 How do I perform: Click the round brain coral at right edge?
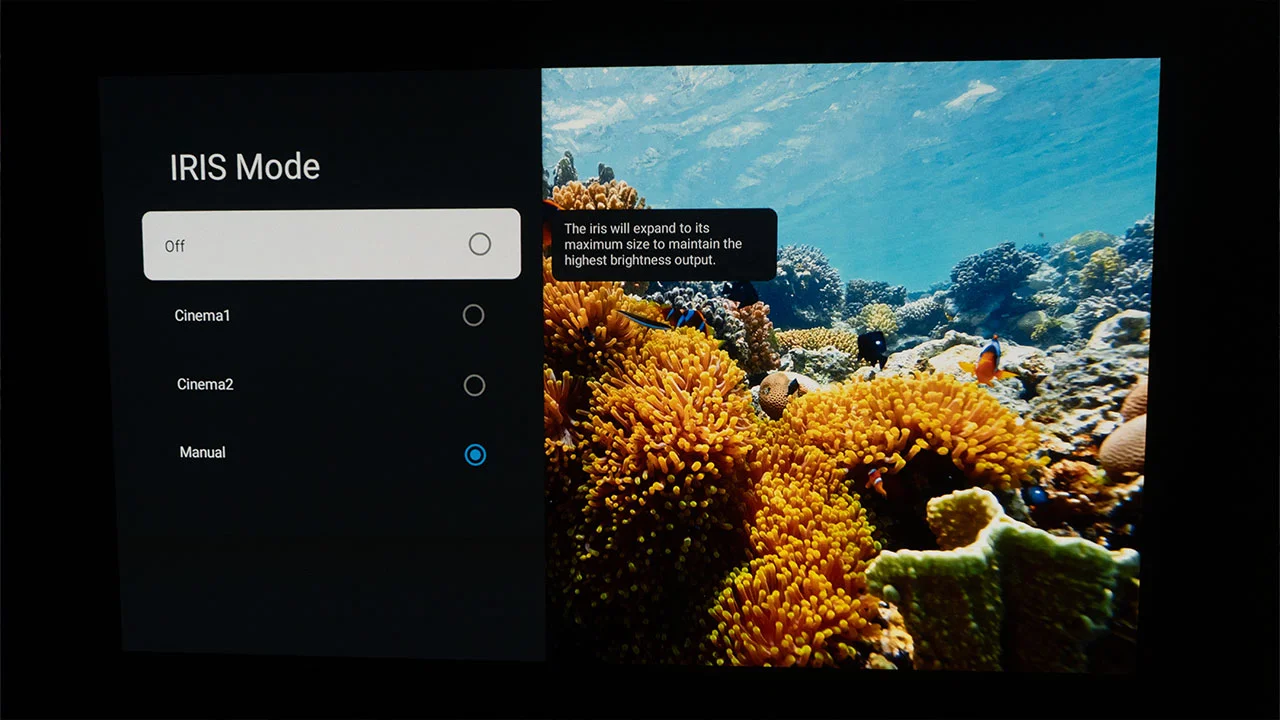coord(1124,445)
